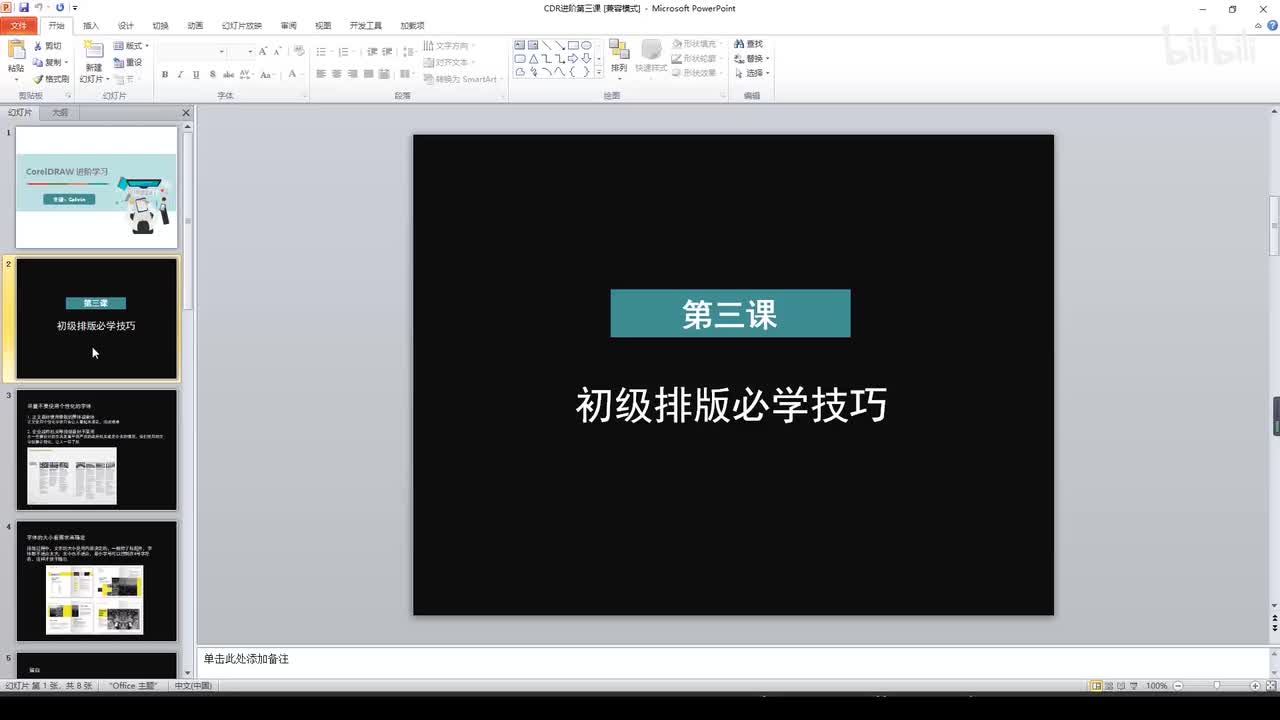
Task: Toggle Underline formatting
Action: pos(196,74)
